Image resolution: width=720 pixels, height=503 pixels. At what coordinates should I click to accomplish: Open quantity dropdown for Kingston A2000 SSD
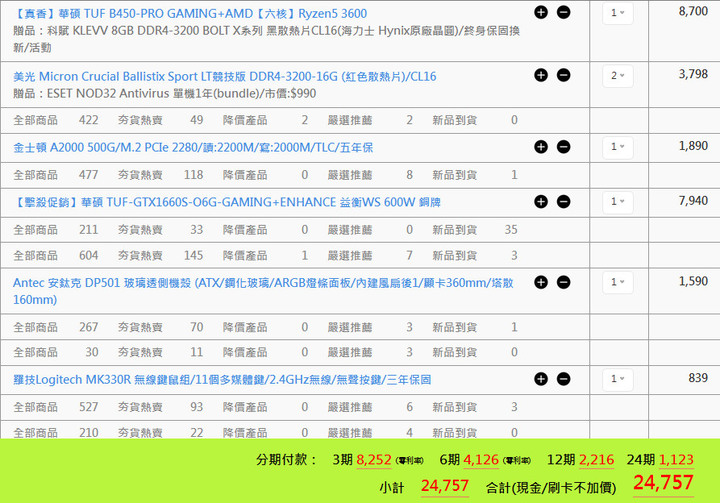(x=618, y=147)
